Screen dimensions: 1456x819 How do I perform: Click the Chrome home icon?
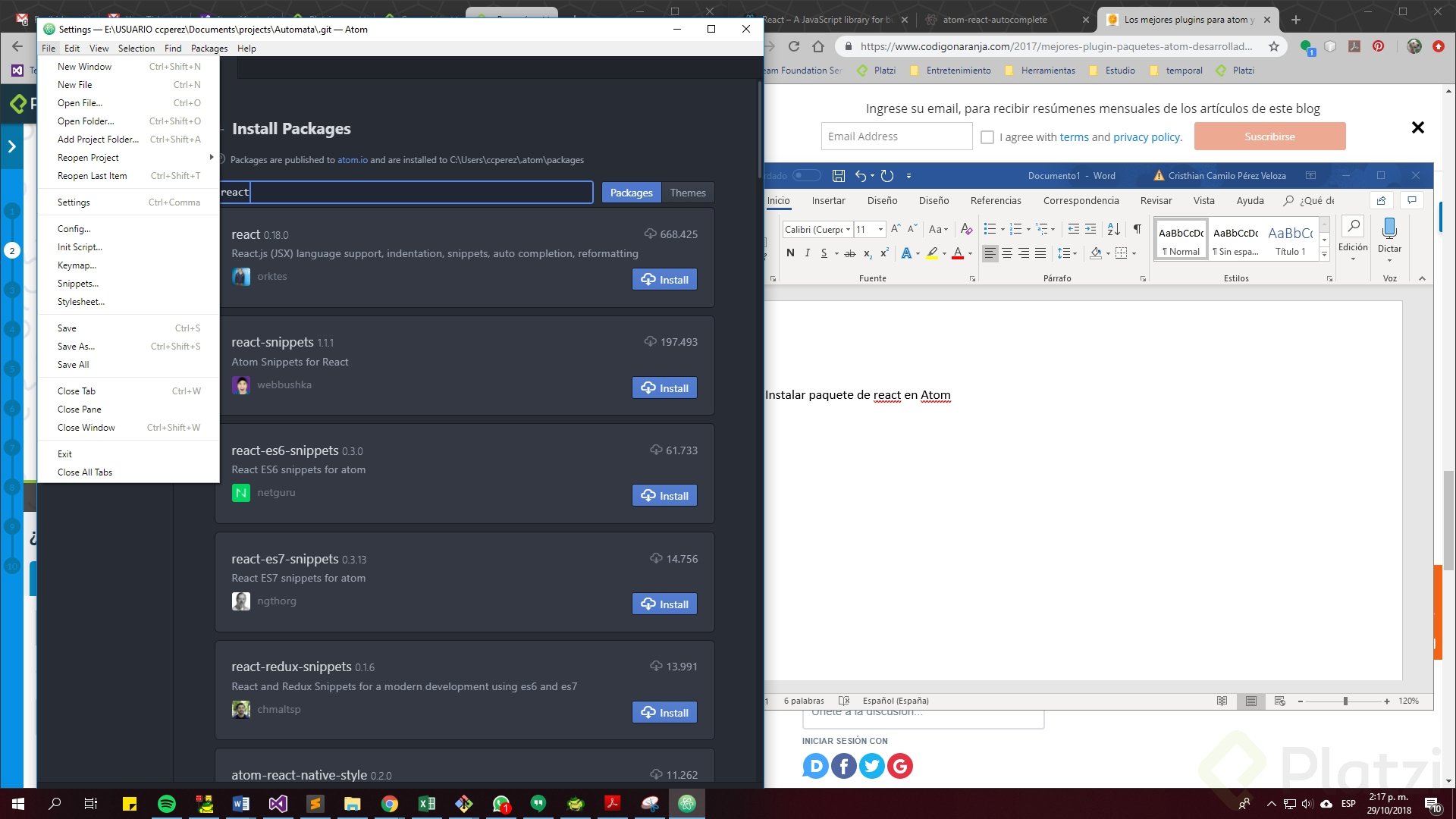817,46
